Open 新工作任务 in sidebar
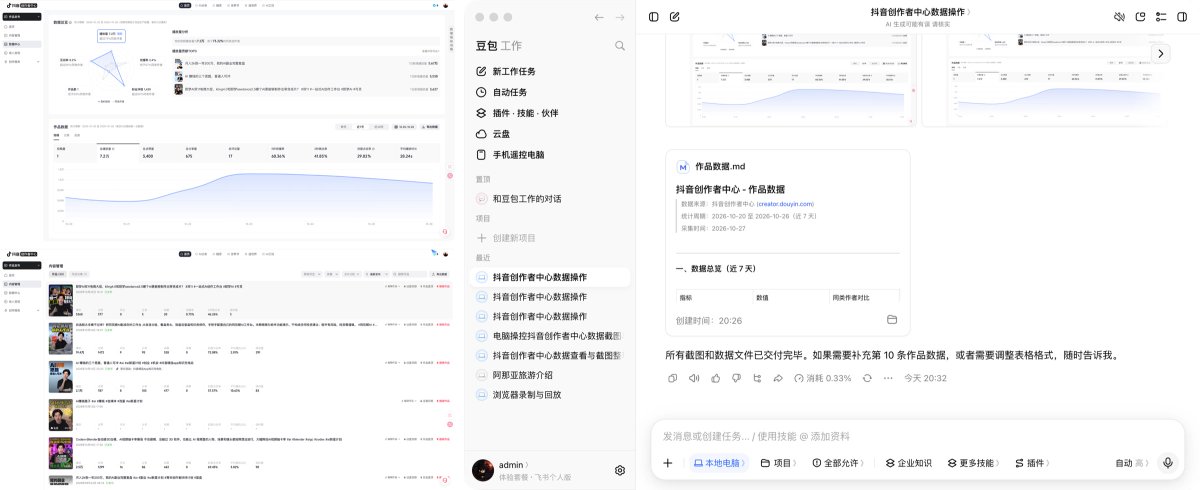 [x=550, y=72]
